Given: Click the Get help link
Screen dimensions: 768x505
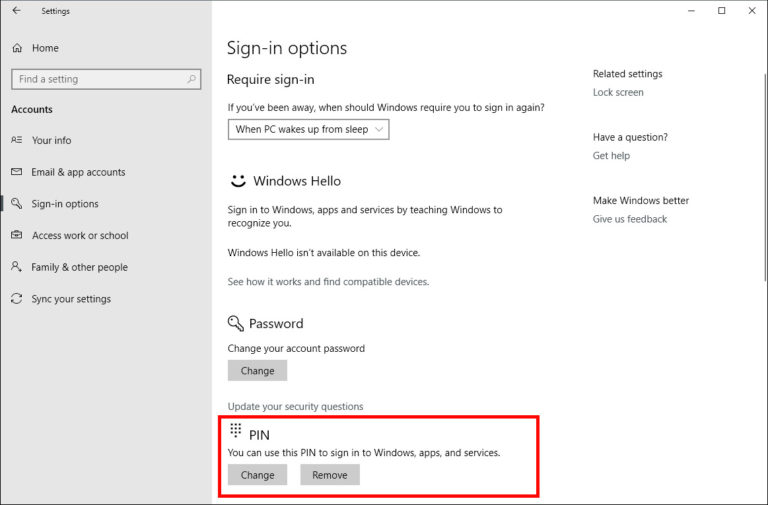Looking at the screenshot, I should pyautogui.click(x=611, y=156).
